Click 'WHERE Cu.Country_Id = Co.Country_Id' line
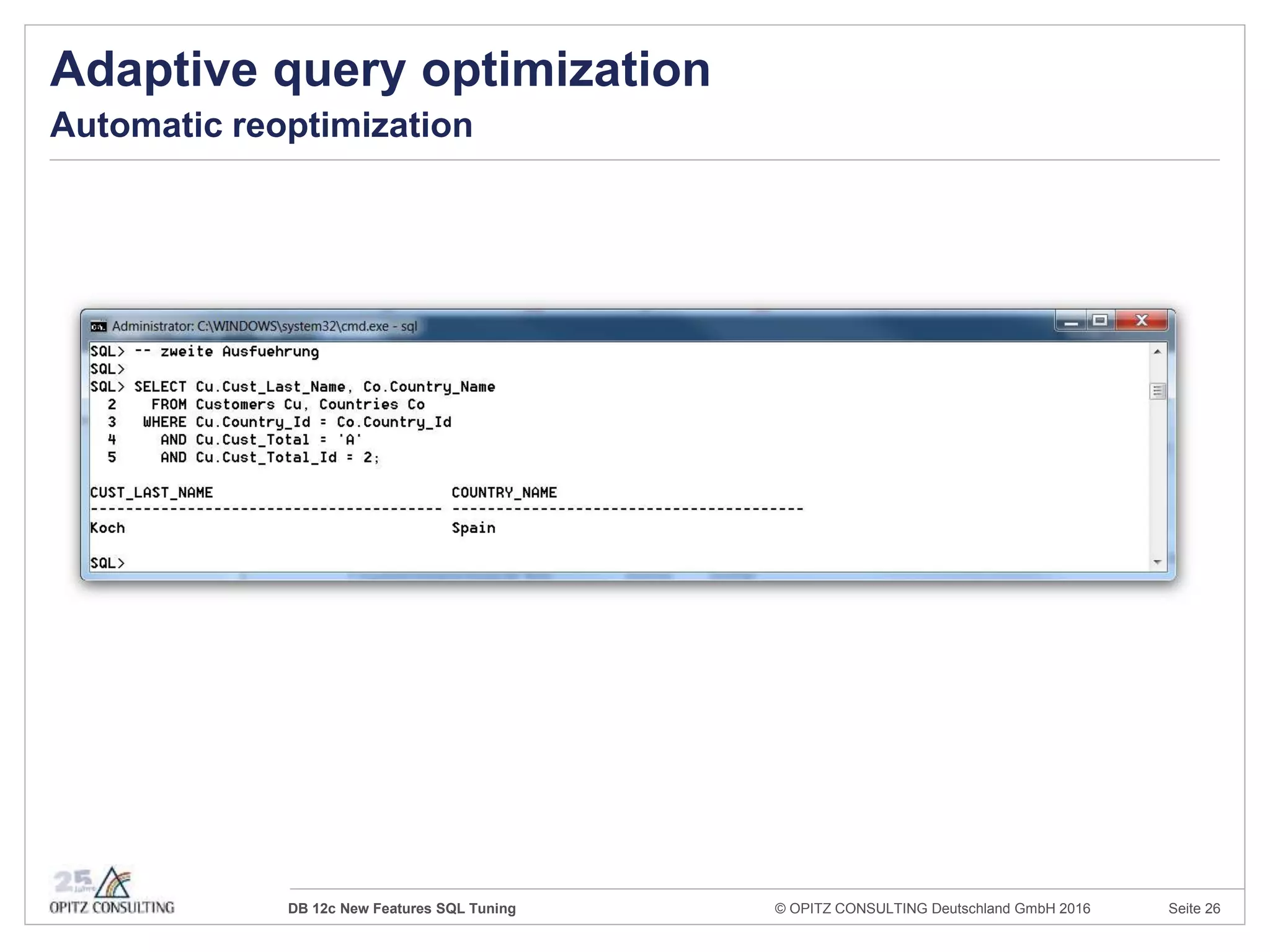Screen dimensions: 1270x952 coord(298,423)
